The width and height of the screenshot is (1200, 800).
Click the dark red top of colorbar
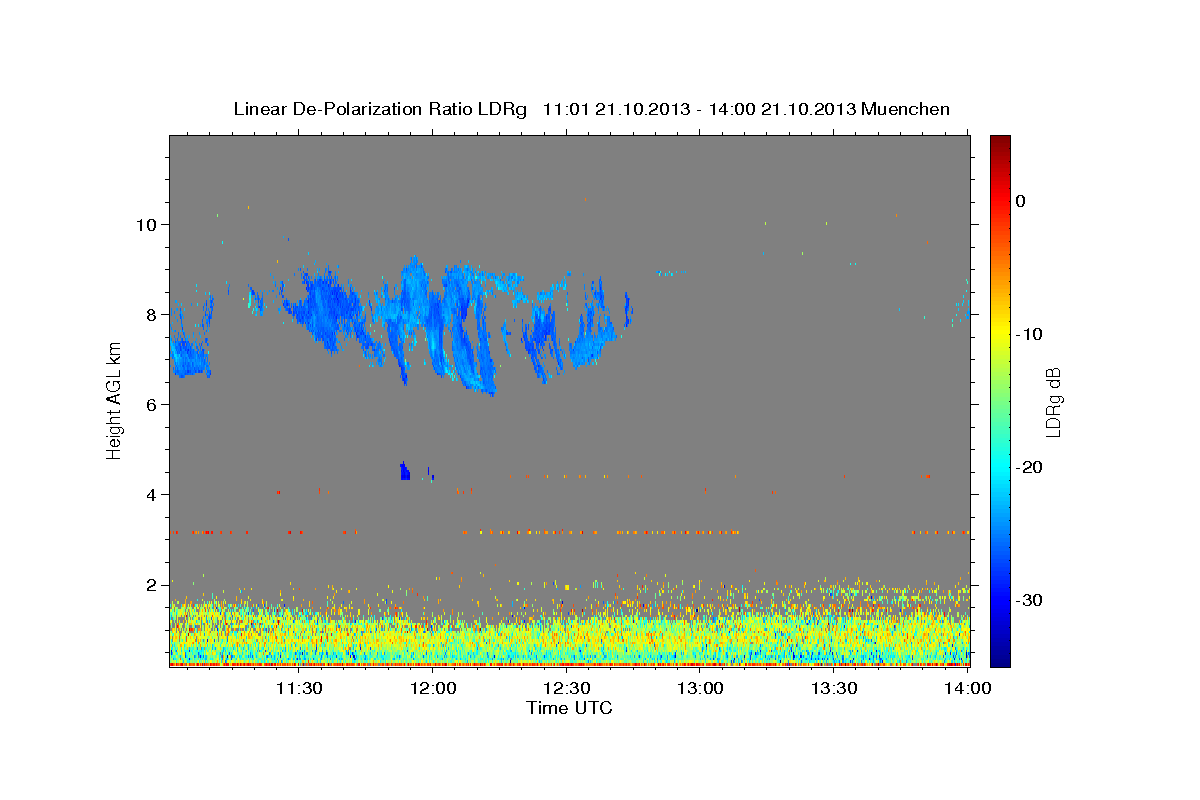click(x=1000, y=143)
